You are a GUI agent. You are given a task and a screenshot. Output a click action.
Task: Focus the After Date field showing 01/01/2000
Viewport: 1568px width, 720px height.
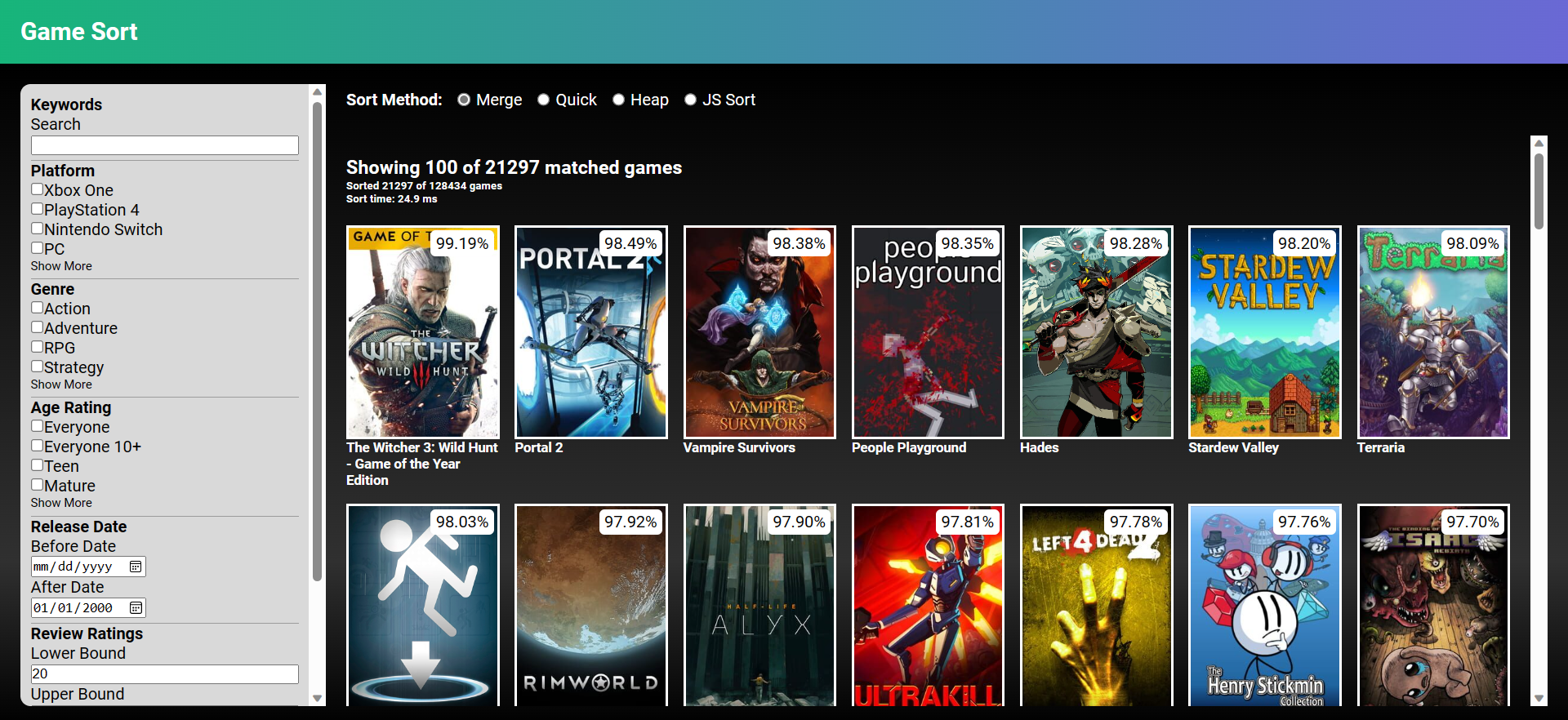tap(88, 608)
